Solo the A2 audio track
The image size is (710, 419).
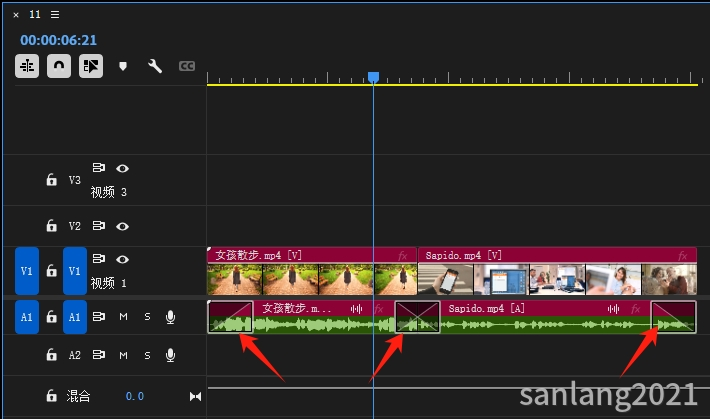point(147,355)
